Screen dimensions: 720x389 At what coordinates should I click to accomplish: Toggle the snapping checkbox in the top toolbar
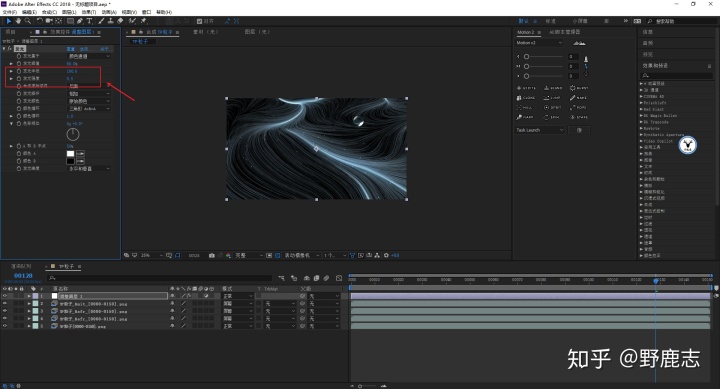click(199, 21)
